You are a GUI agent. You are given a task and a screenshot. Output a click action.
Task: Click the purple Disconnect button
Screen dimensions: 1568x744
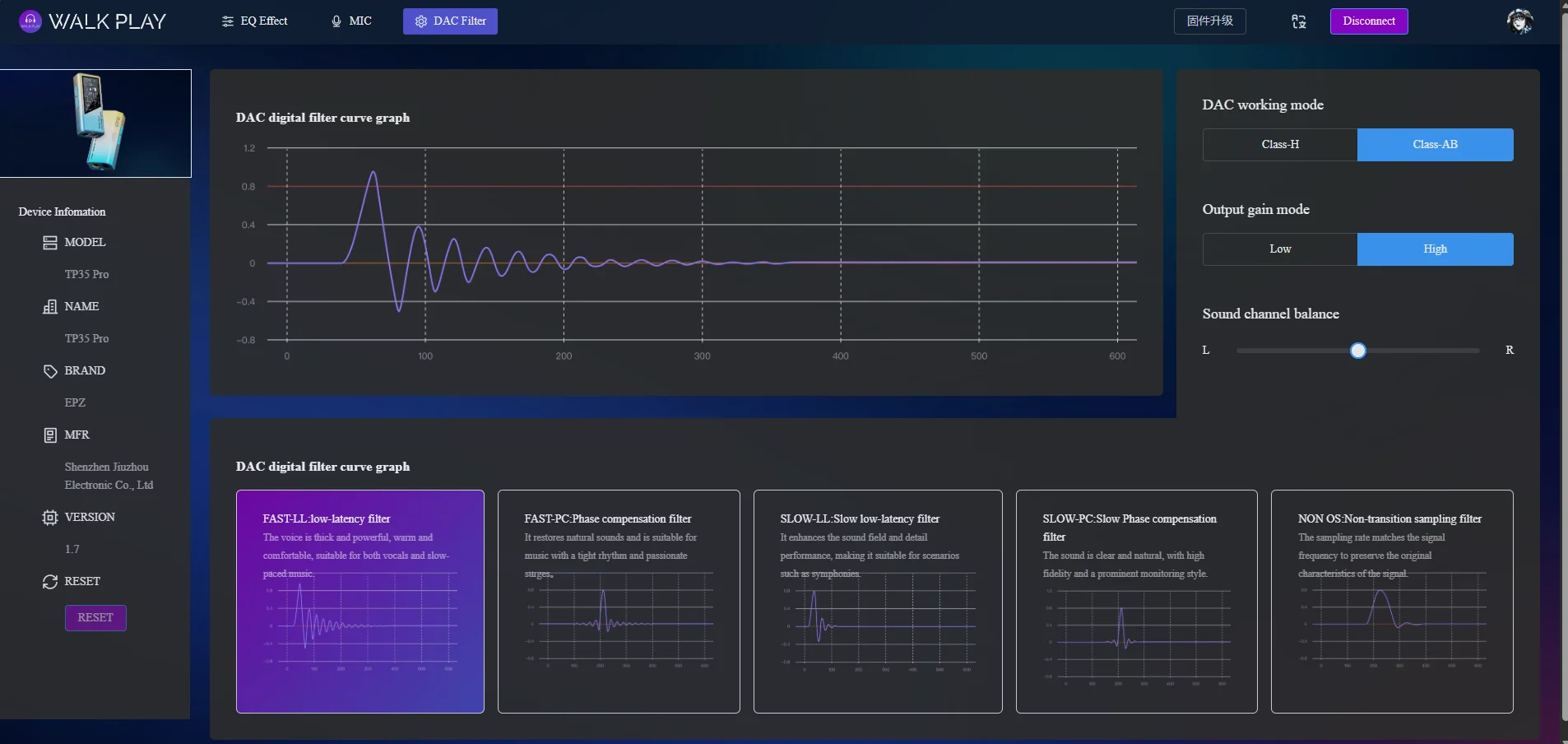point(1369,21)
